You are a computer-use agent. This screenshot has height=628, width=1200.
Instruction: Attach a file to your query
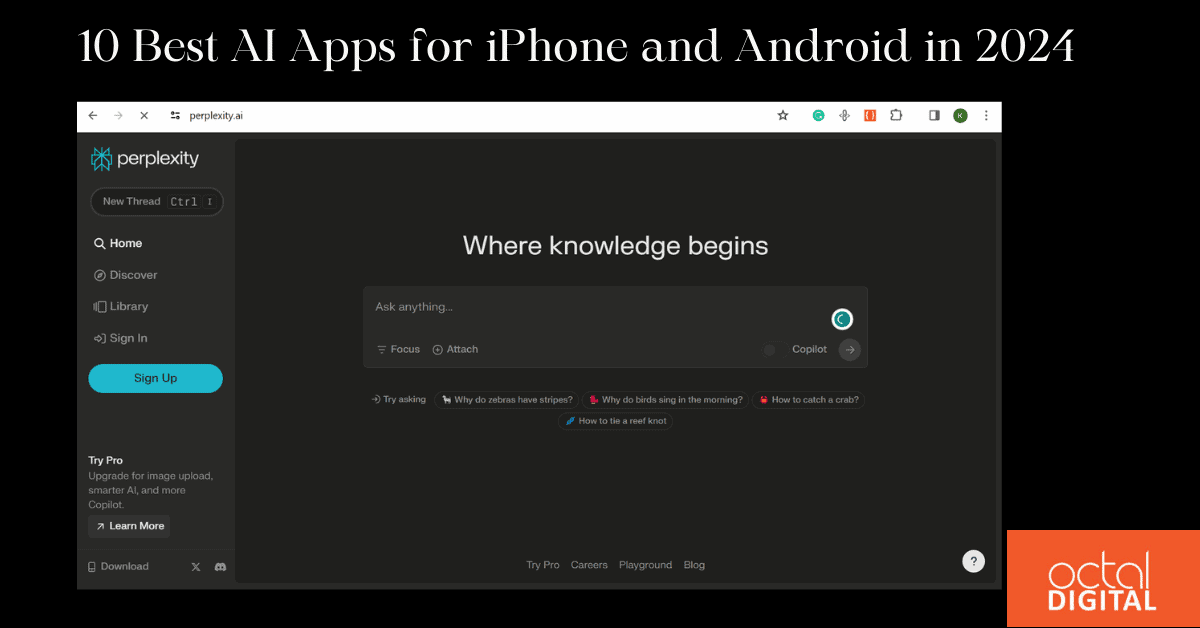coord(455,349)
